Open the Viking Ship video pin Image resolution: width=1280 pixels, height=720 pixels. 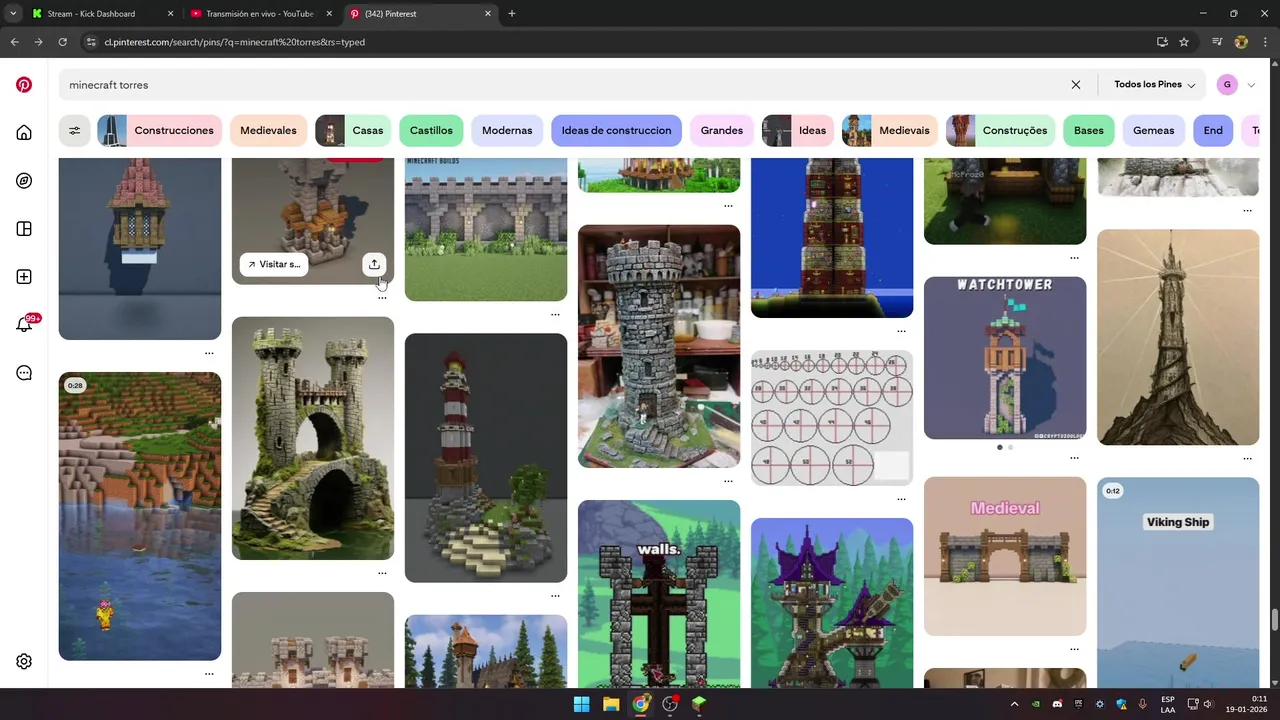click(x=1178, y=583)
